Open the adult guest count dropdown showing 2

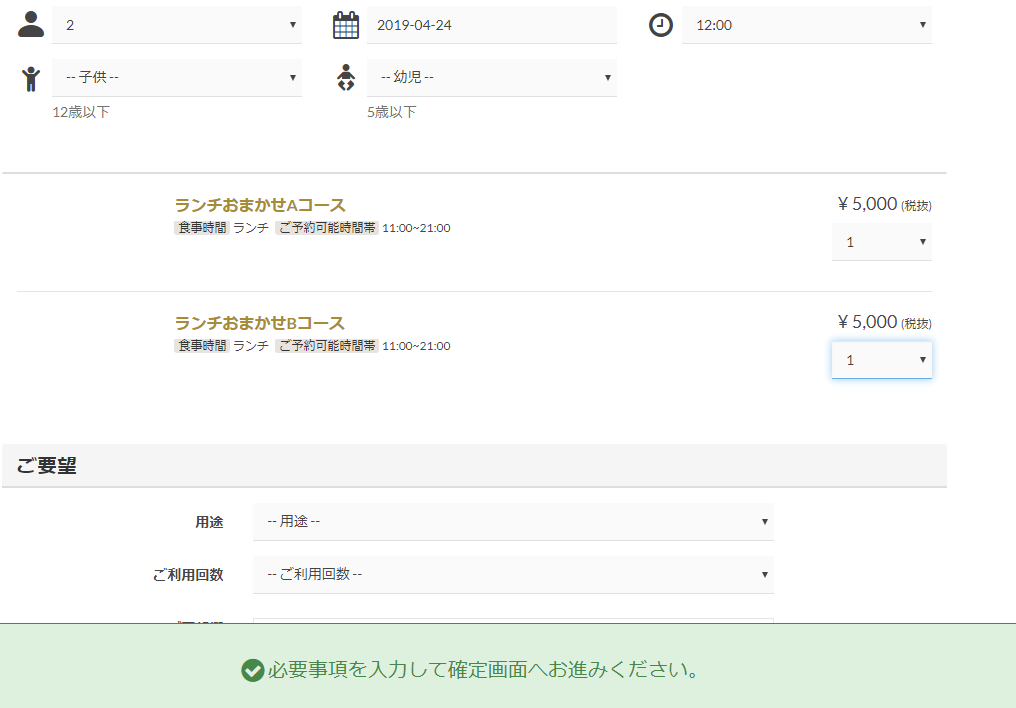pos(177,25)
